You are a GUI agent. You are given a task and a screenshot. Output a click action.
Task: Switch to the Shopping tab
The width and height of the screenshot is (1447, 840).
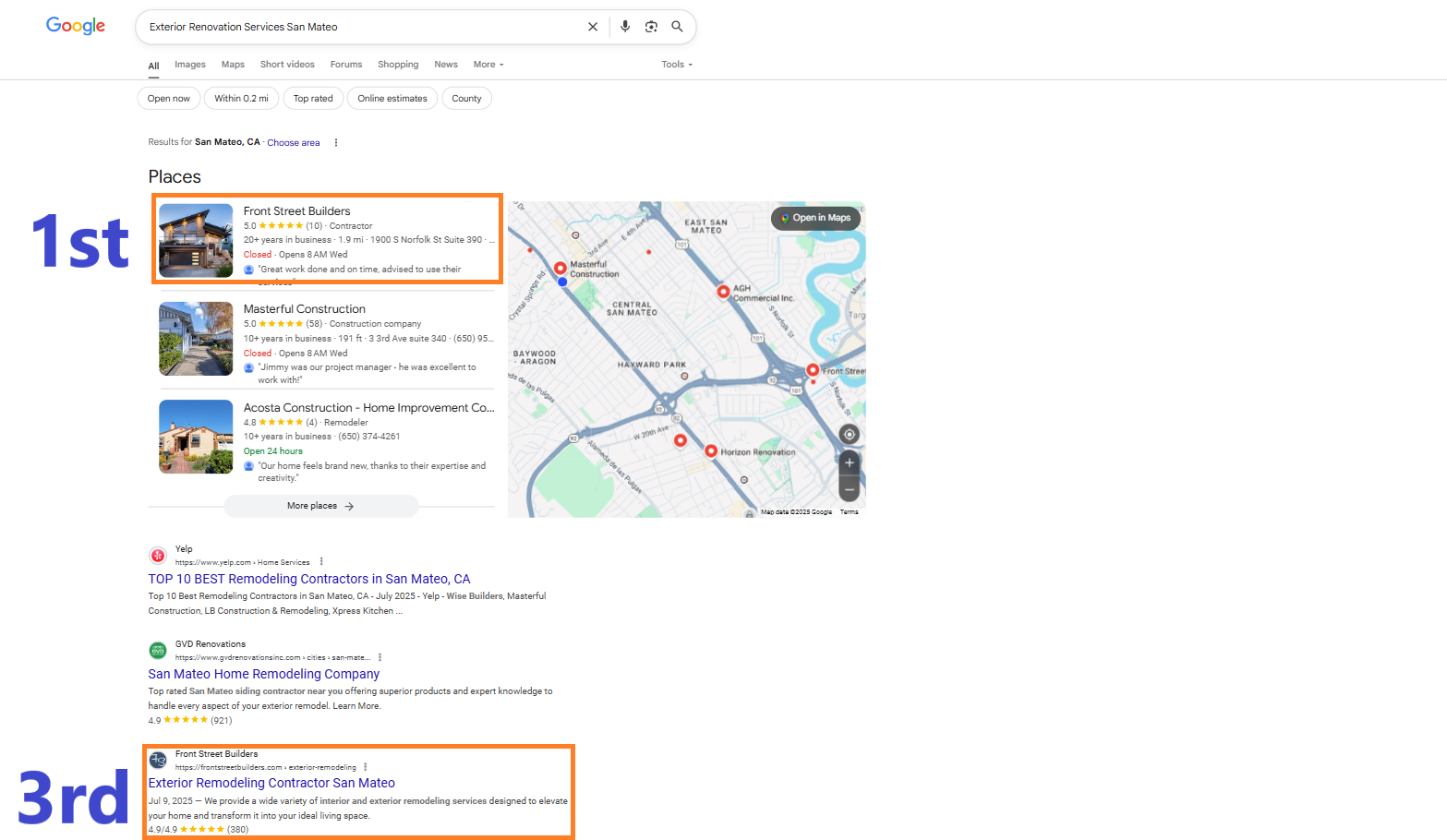click(398, 65)
